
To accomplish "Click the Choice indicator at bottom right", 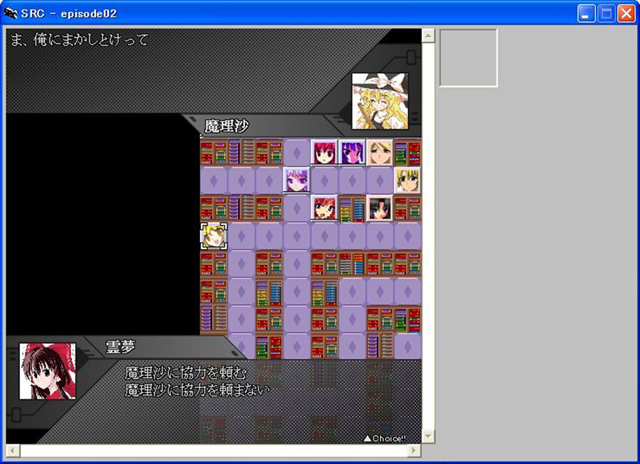I will click(384, 438).
